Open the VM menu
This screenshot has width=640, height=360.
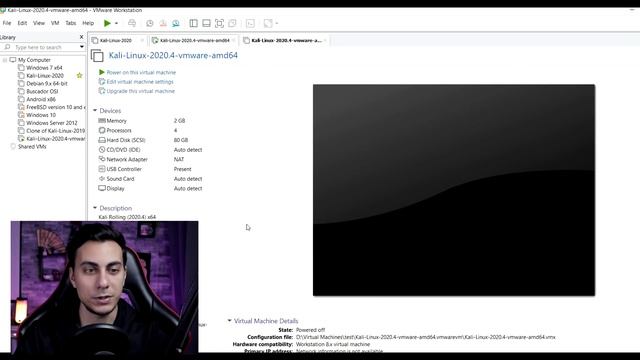[x=55, y=23]
